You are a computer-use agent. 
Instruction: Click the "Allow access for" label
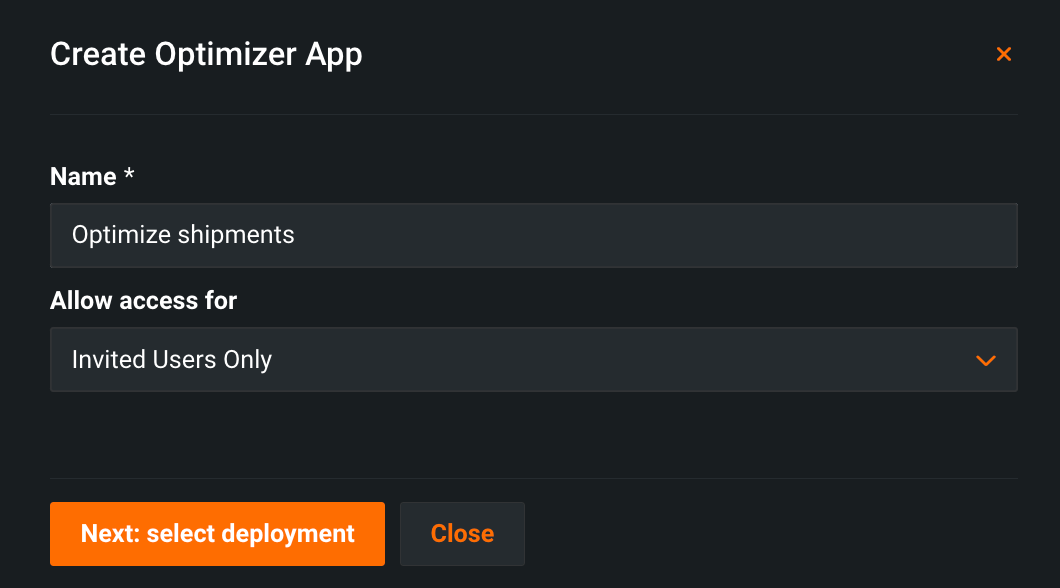[x=143, y=300]
